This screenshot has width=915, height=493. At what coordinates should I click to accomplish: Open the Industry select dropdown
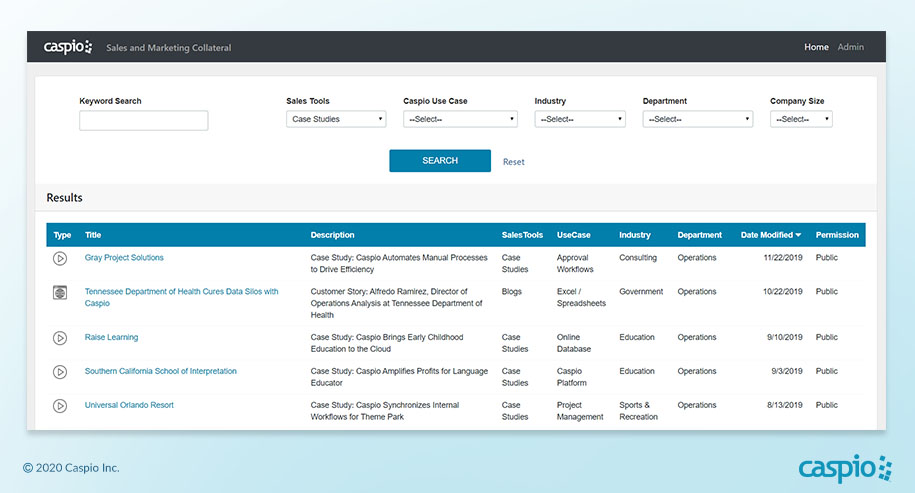(580, 119)
